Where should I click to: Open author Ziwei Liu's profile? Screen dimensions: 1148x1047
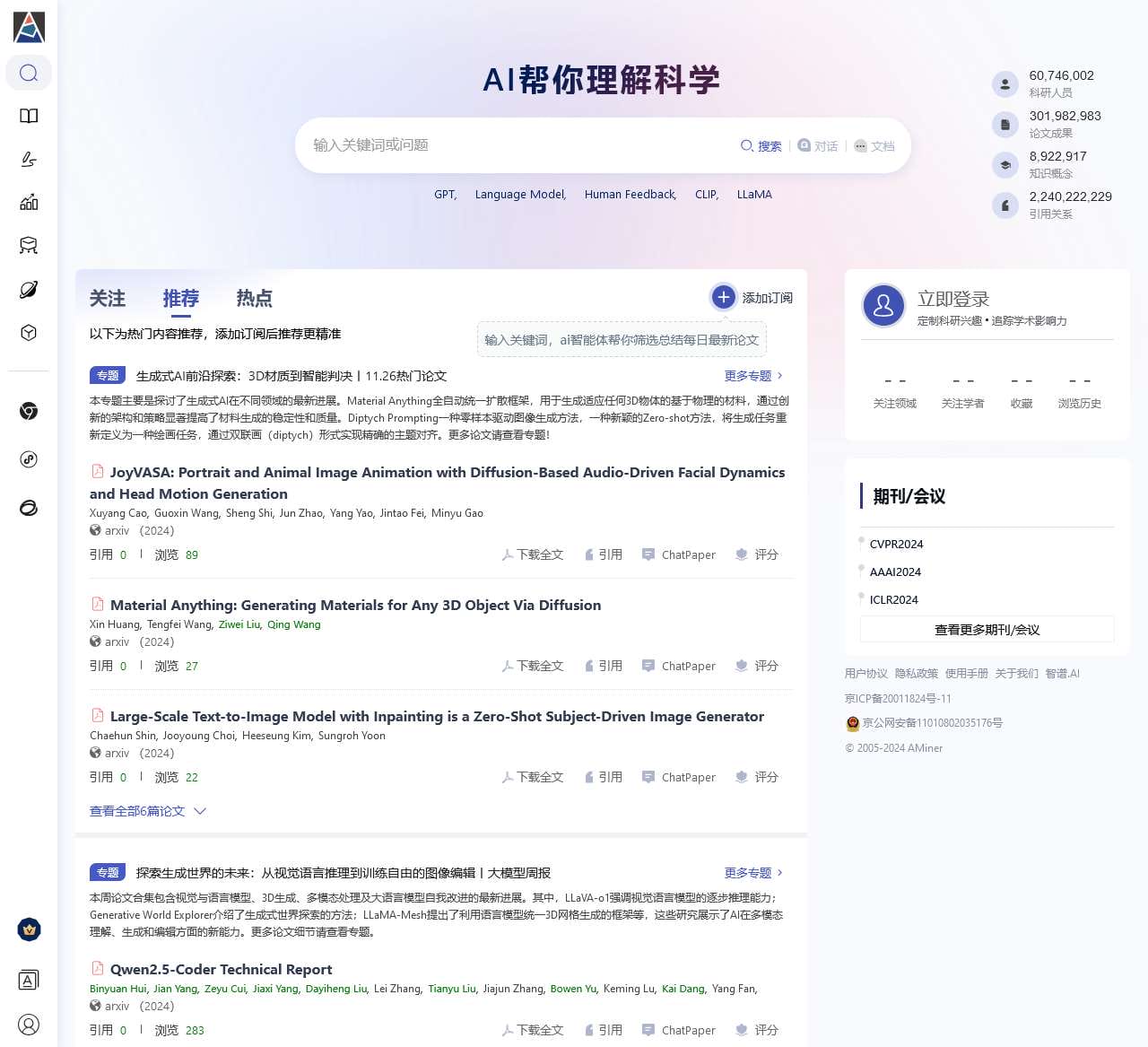click(239, 624)
